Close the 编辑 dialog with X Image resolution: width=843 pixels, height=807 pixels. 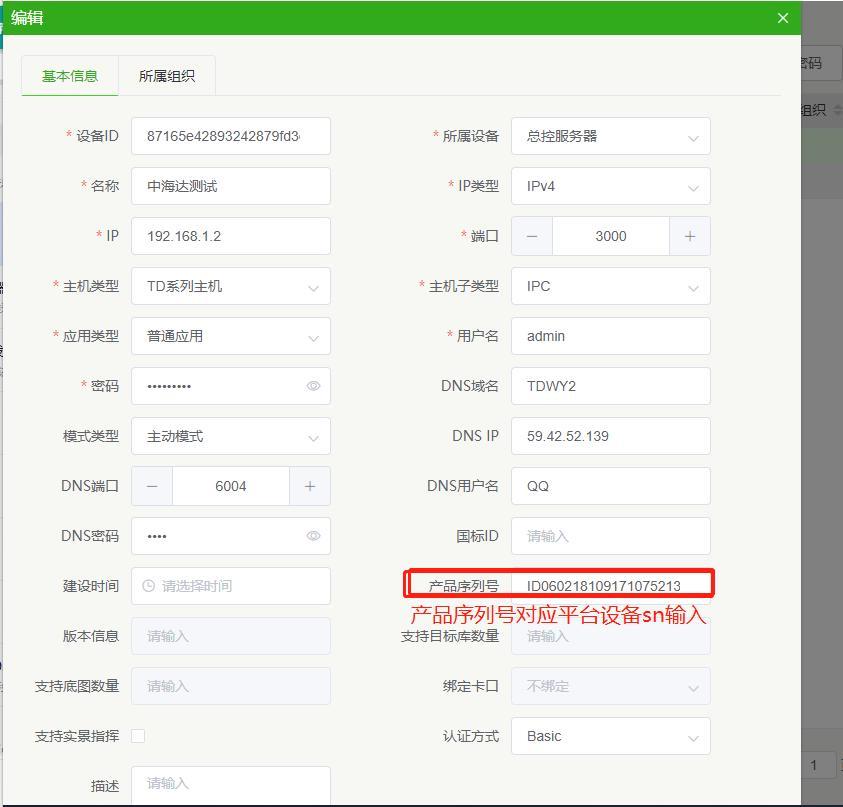783,18
